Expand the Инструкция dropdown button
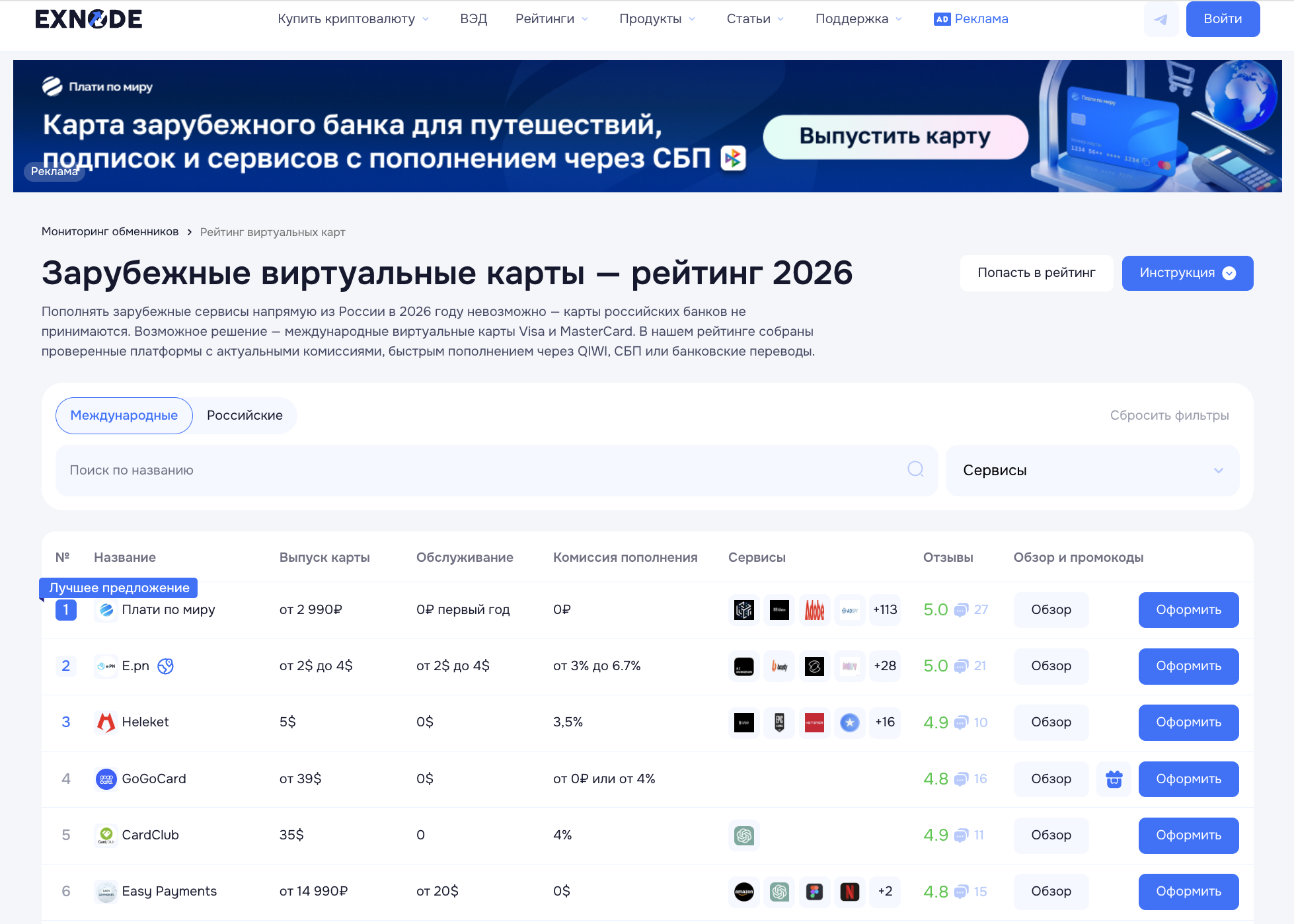The image size is (1294, 924). 1187,273
